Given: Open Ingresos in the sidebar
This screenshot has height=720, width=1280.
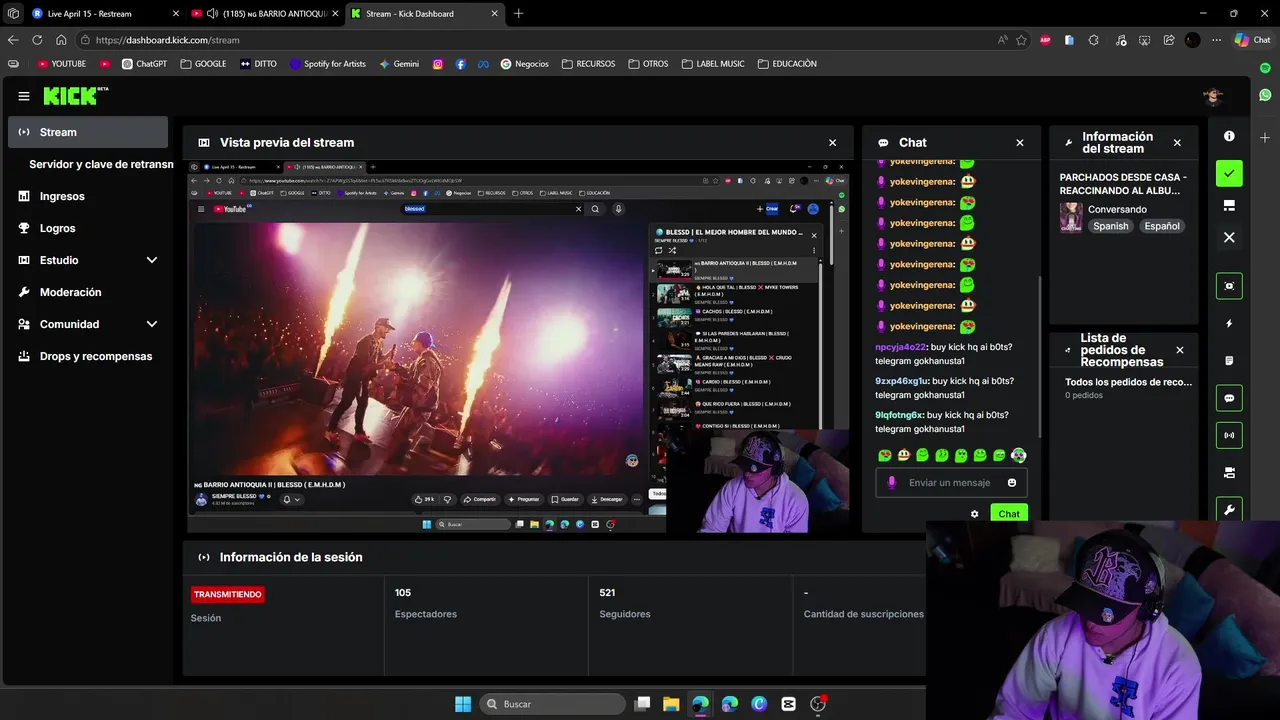Looking at the screenshot, I should coord(88,196).
